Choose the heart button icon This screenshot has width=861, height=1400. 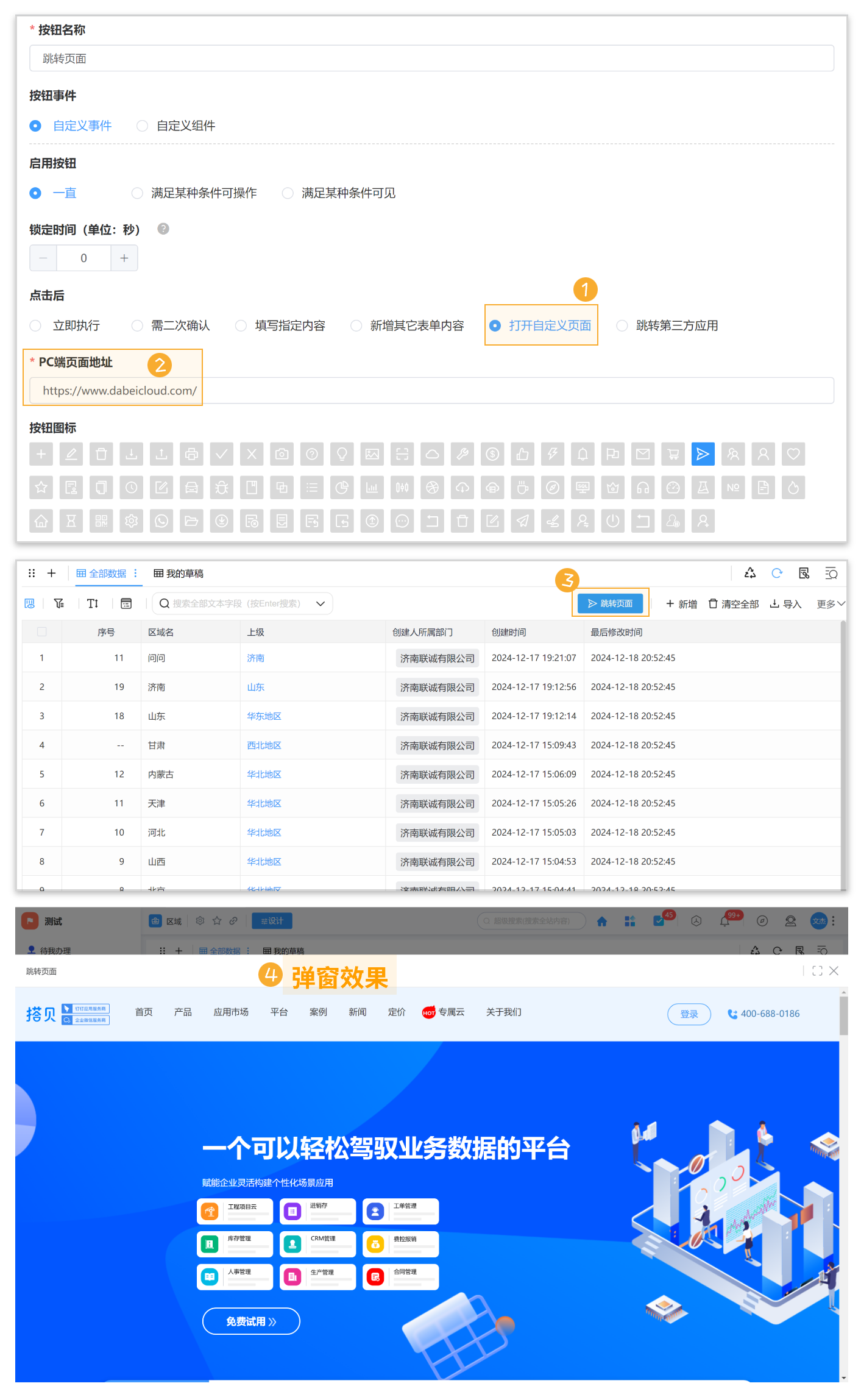pos(793,454)
